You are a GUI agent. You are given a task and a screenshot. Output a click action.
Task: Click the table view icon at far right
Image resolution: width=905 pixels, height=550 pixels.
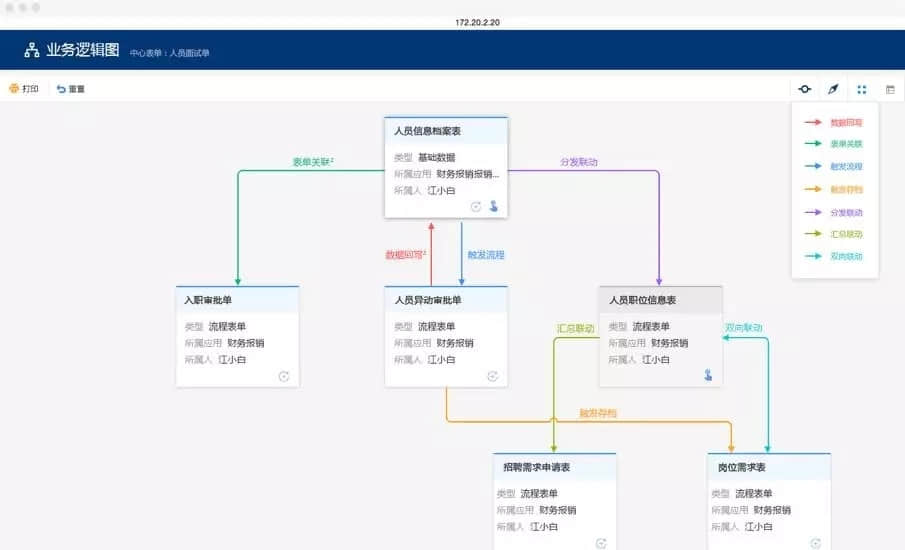[890, 89]
